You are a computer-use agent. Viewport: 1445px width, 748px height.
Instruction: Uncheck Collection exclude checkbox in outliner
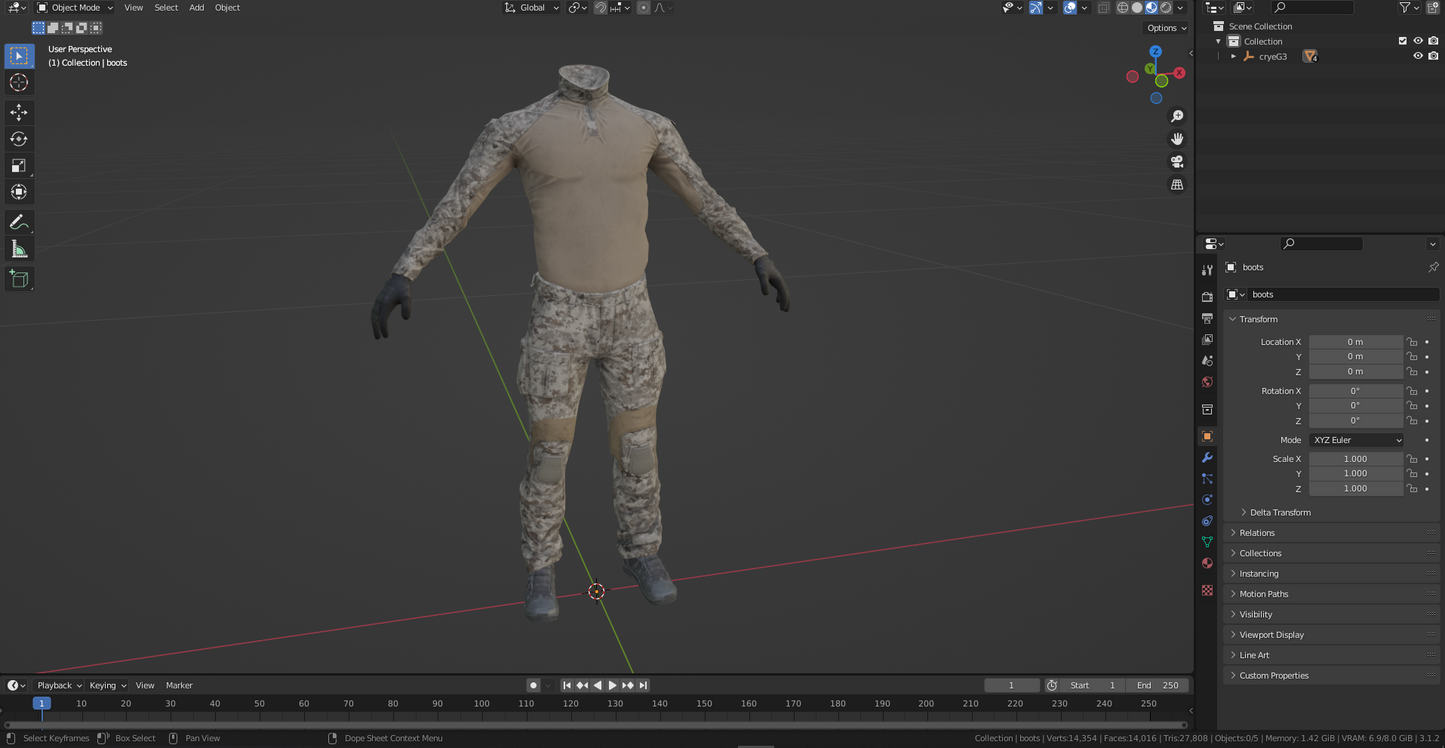coord(1402,41)
